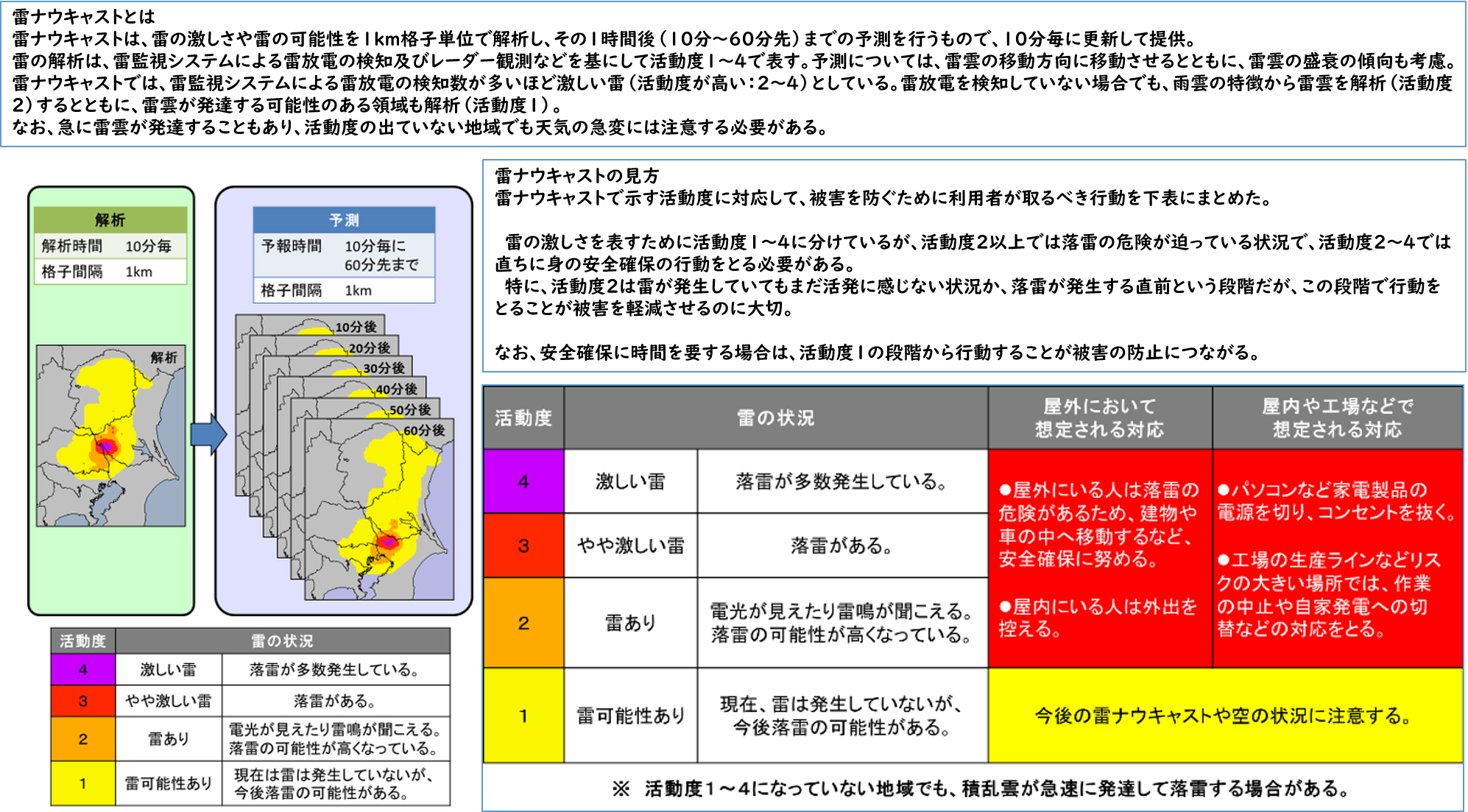Click the 雷の状況 header of the large table
Viewport: 1468px width, 812px height.
click(x=775, y=417)
